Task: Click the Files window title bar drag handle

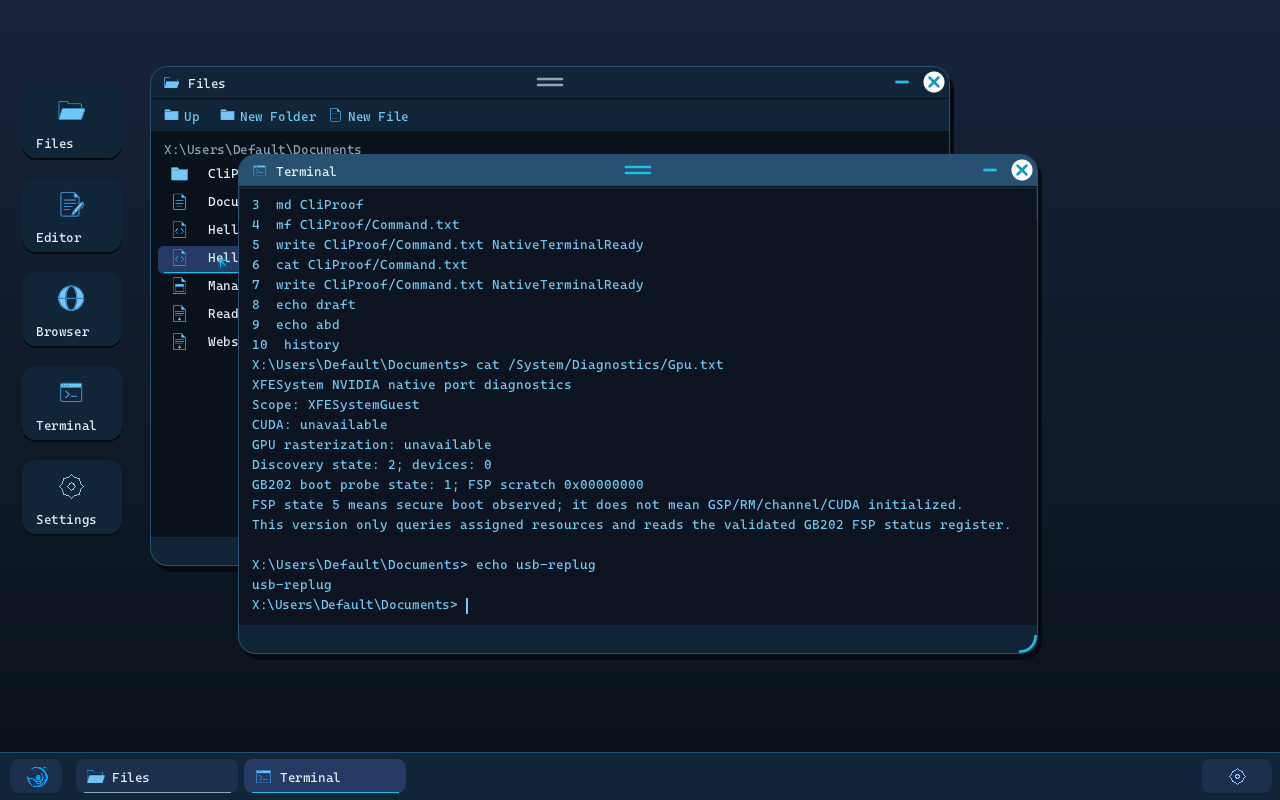Action: [x=550, y=82]
